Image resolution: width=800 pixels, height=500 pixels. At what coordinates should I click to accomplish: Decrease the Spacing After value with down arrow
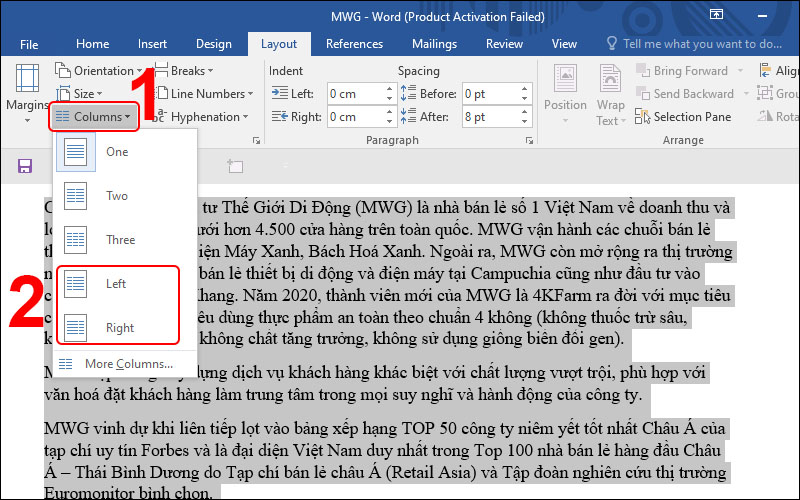[x=524, y=122]
